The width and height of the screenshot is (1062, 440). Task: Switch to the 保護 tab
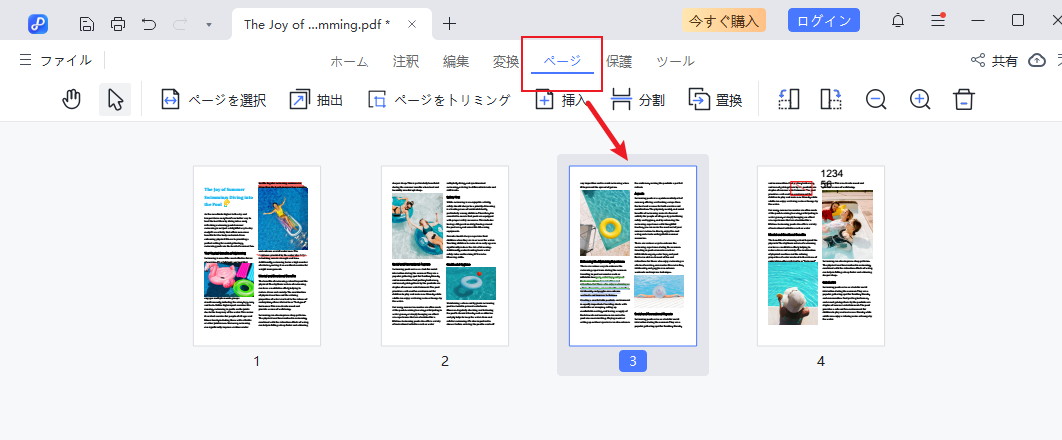coord(619,62)
